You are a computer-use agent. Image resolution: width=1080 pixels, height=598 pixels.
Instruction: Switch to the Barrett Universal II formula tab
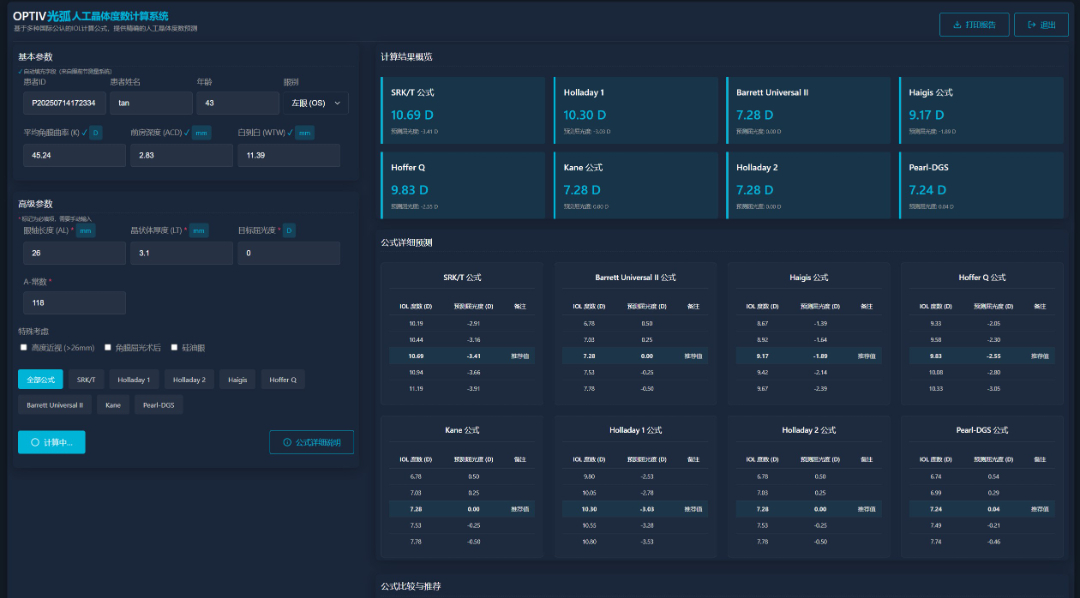coord(55,405)
